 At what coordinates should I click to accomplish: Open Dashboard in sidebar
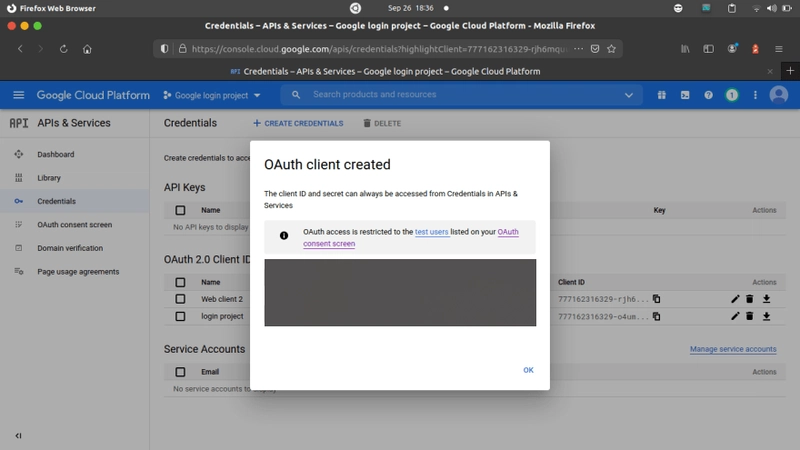click(56, 154)
